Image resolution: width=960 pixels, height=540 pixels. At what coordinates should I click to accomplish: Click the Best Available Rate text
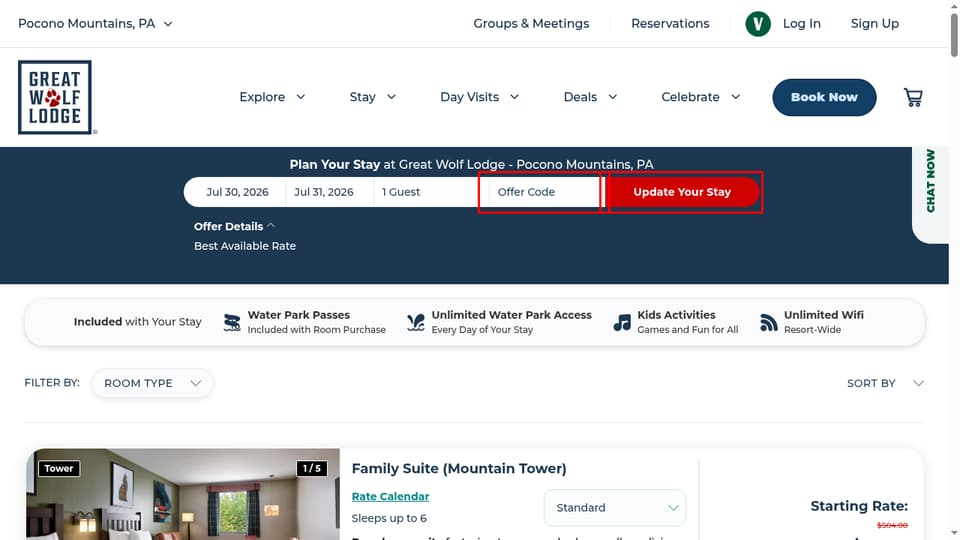(x=245, y=246)
